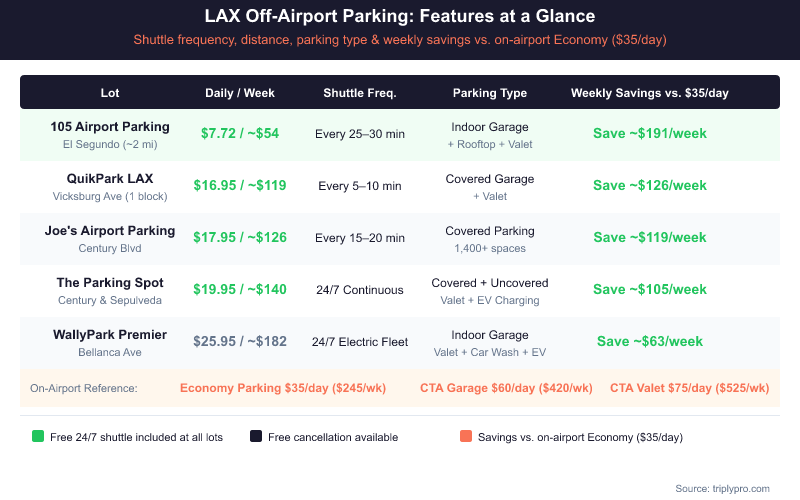Click the green legend color square
Viewport: 800px width, 500px height.
coord(38,437)
